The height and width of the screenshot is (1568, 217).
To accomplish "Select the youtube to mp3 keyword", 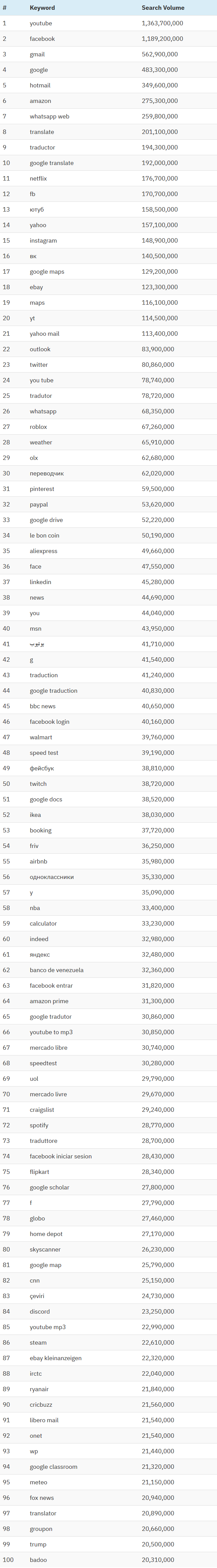I will 51,1033.
